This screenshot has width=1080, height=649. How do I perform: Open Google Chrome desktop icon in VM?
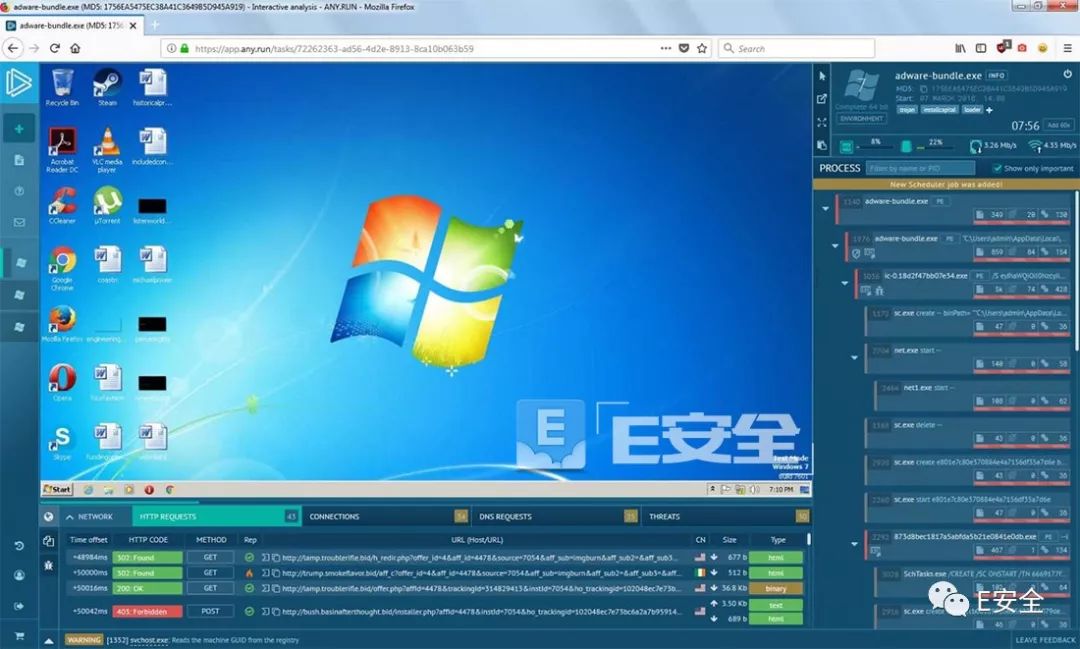pos(62,269)
